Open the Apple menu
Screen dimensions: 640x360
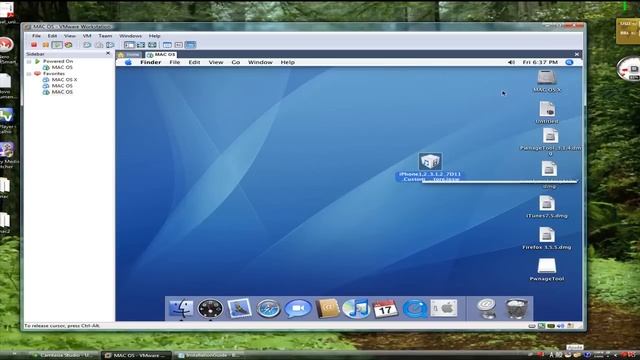[128, 62]
